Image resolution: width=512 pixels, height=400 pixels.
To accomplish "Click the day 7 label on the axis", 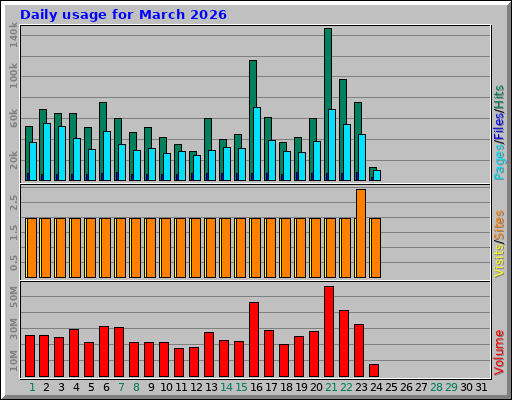I will pyautogui.click(x=121, y=387).
